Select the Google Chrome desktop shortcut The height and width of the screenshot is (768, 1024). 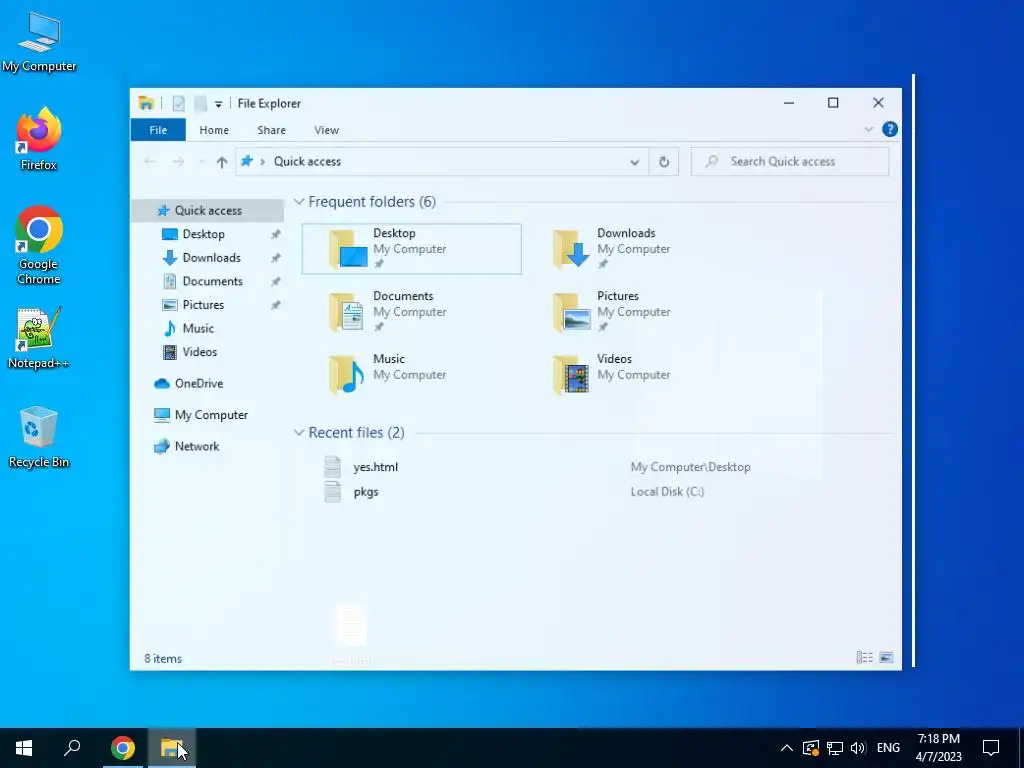coord(39,246)
